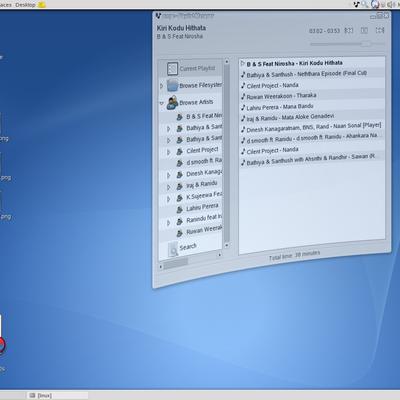Screen dimensions: 400x400
Task: Click artist icon beside Cilent Project in sidebar
Action: [x=180, y=152]
